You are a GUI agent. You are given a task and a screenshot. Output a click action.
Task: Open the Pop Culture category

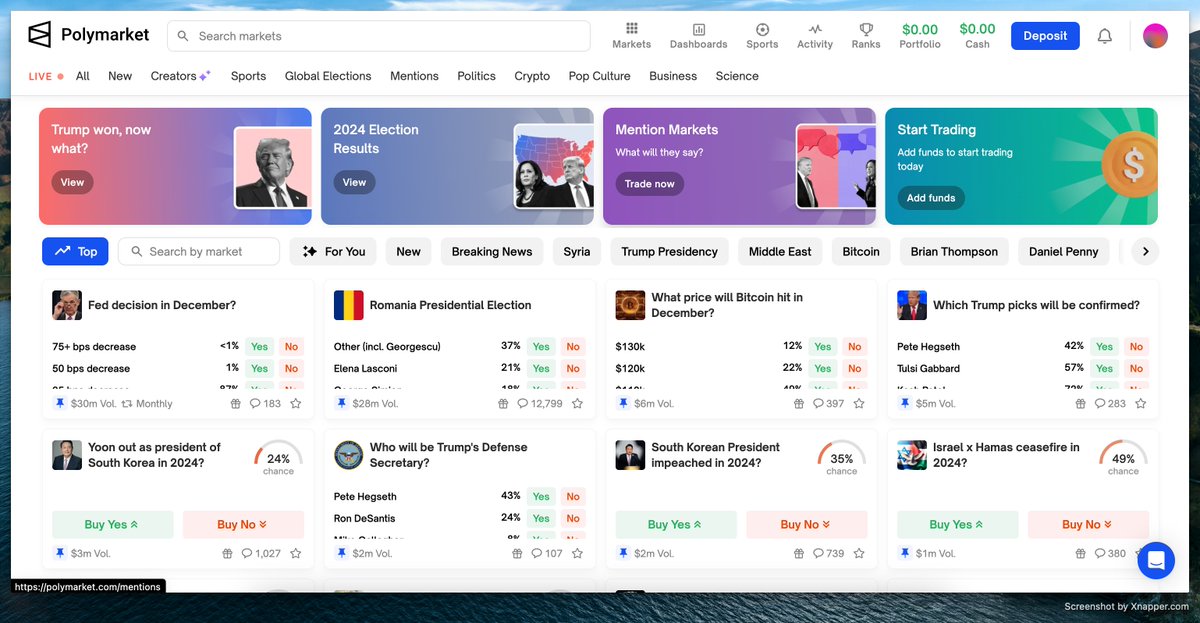599,76
